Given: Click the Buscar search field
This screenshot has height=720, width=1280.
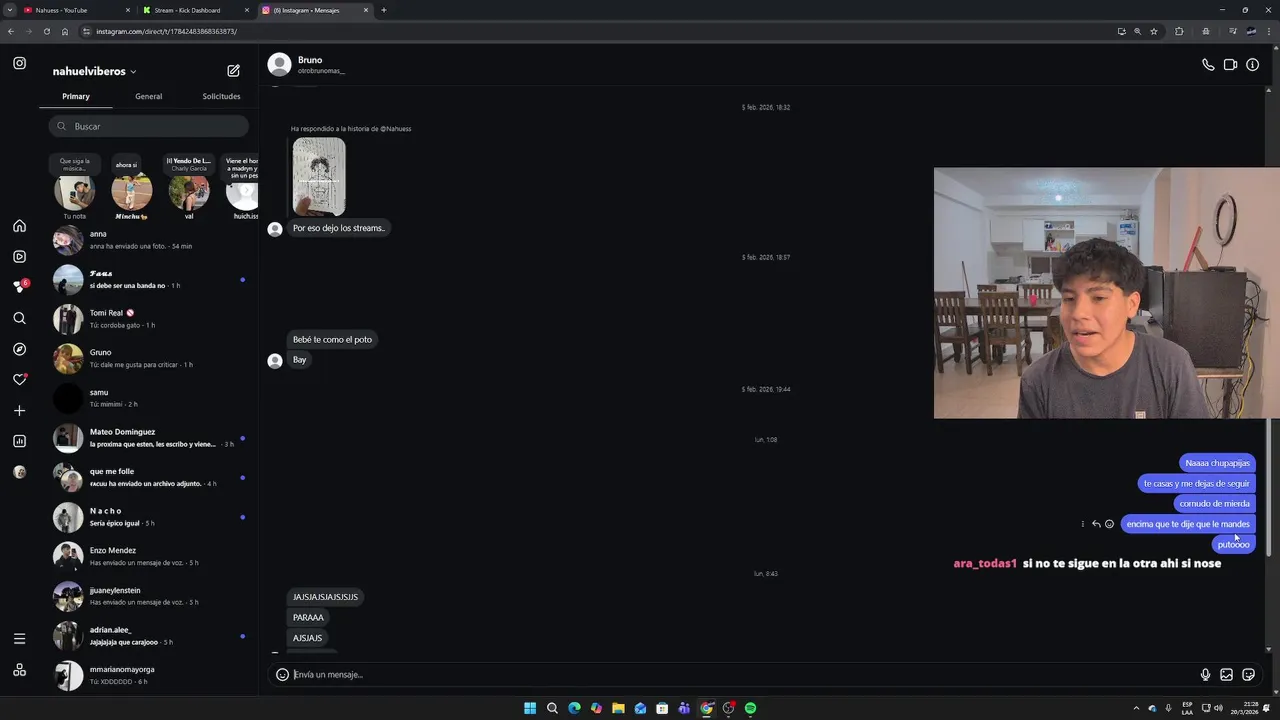Looking at the screenshot, I should [149, 126].
